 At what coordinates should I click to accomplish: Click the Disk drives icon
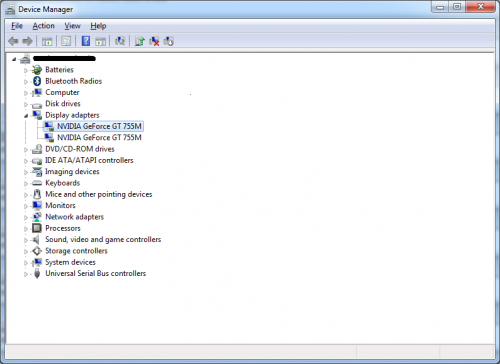coord(37,105)
